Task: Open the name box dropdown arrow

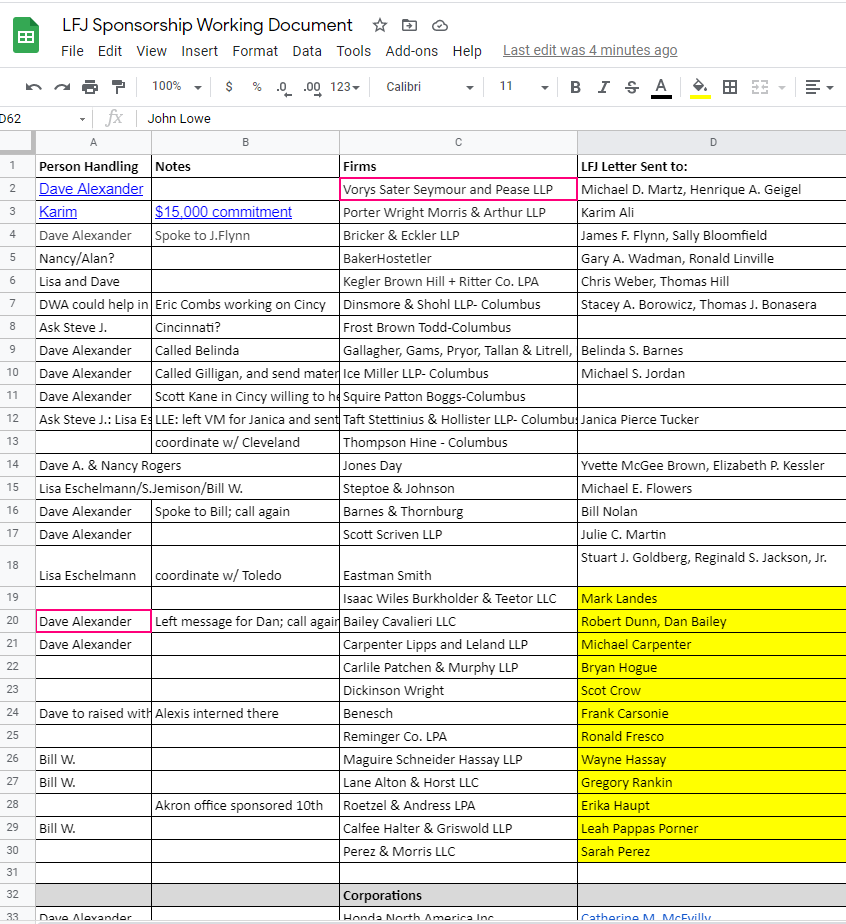Action: [x=82, y=119]
